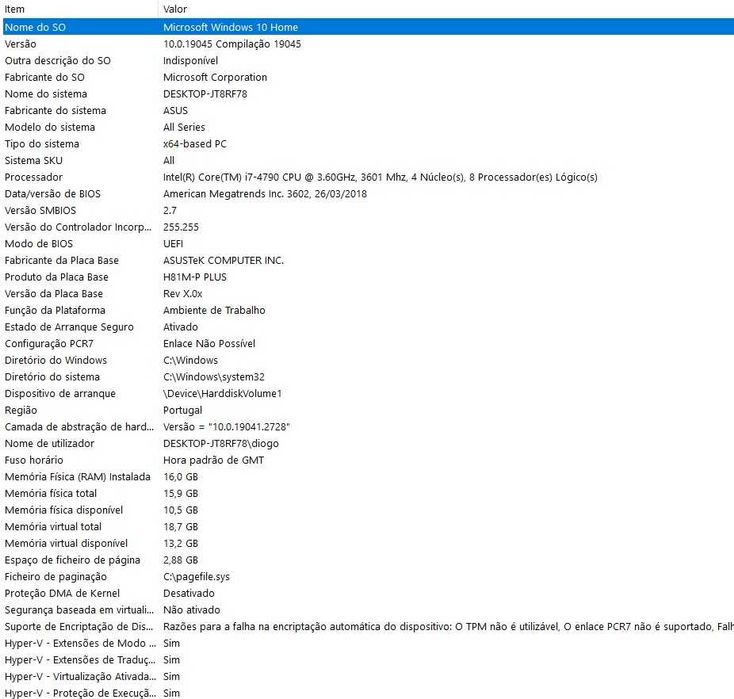Viewport: 734px width, 699px height.
Task: Select the "Outra descrição do SO" row
Action: tap(368, 60)
